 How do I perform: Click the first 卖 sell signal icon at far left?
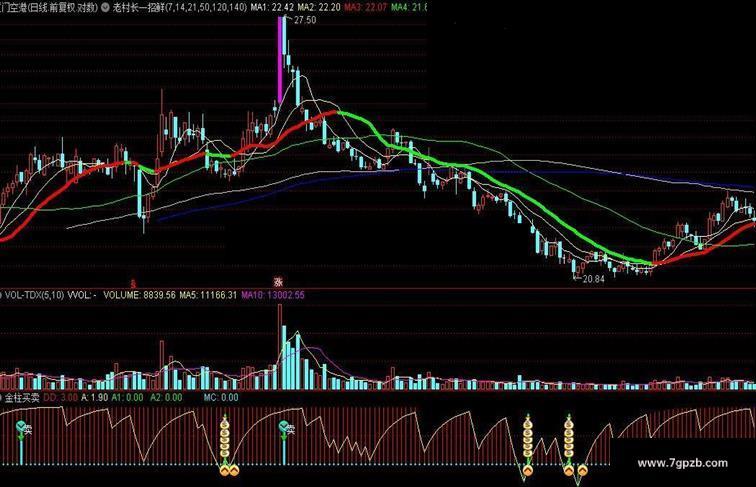tap(23, 428)
